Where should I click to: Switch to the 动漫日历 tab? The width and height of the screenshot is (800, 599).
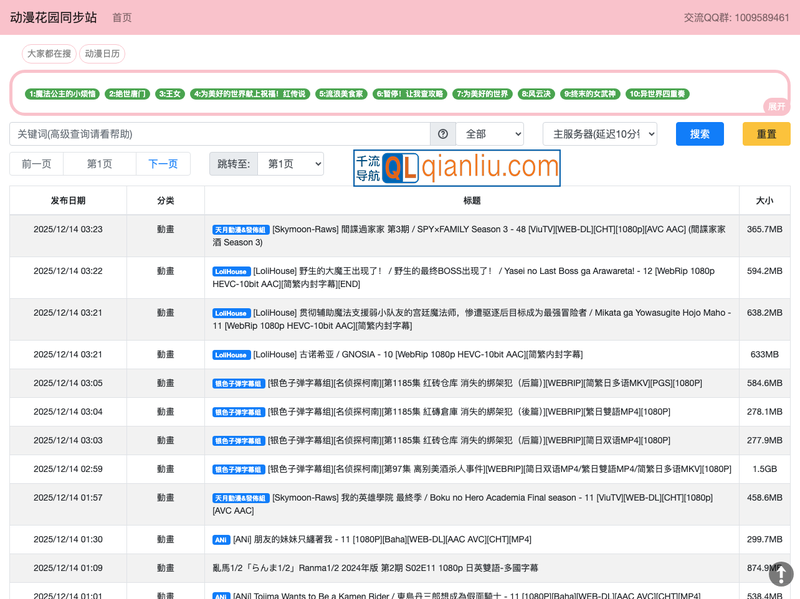[104, 54]
